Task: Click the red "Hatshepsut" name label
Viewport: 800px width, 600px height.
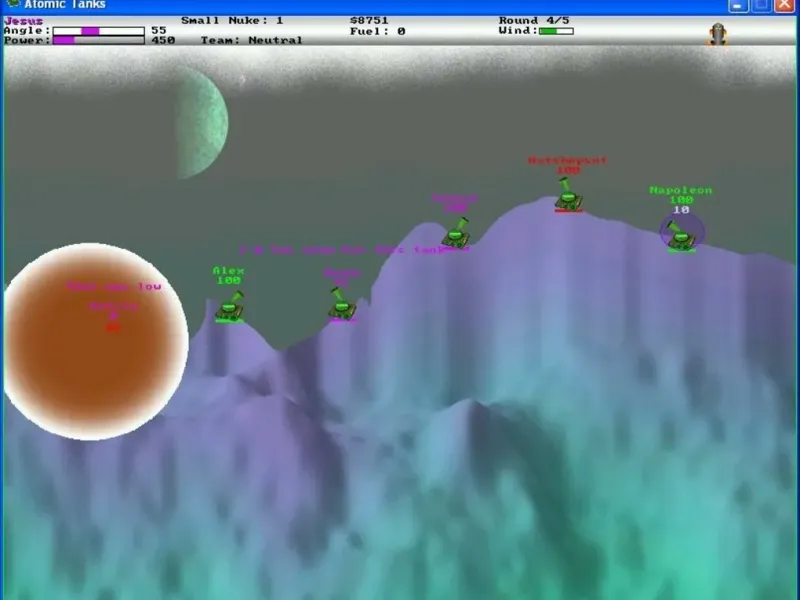Action: click(x=567, y=161)
